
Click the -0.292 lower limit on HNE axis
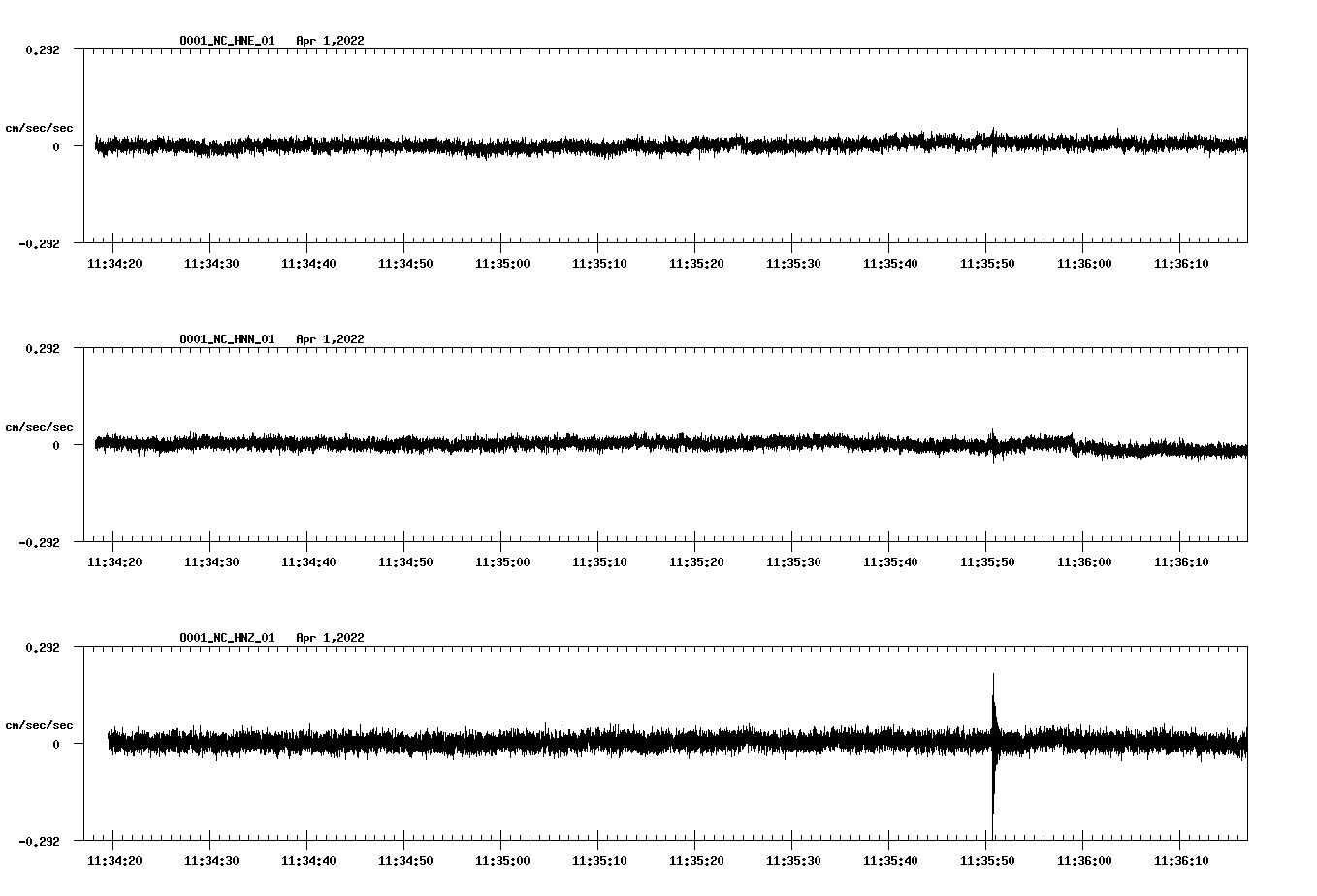tap(39, 243)
